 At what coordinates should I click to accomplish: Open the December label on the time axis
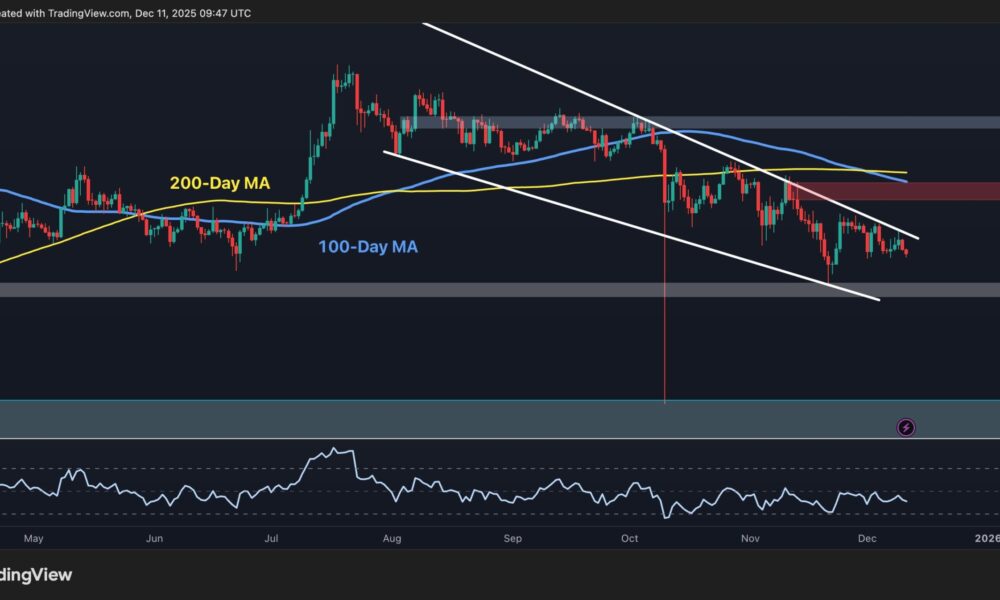coord(868,538)
